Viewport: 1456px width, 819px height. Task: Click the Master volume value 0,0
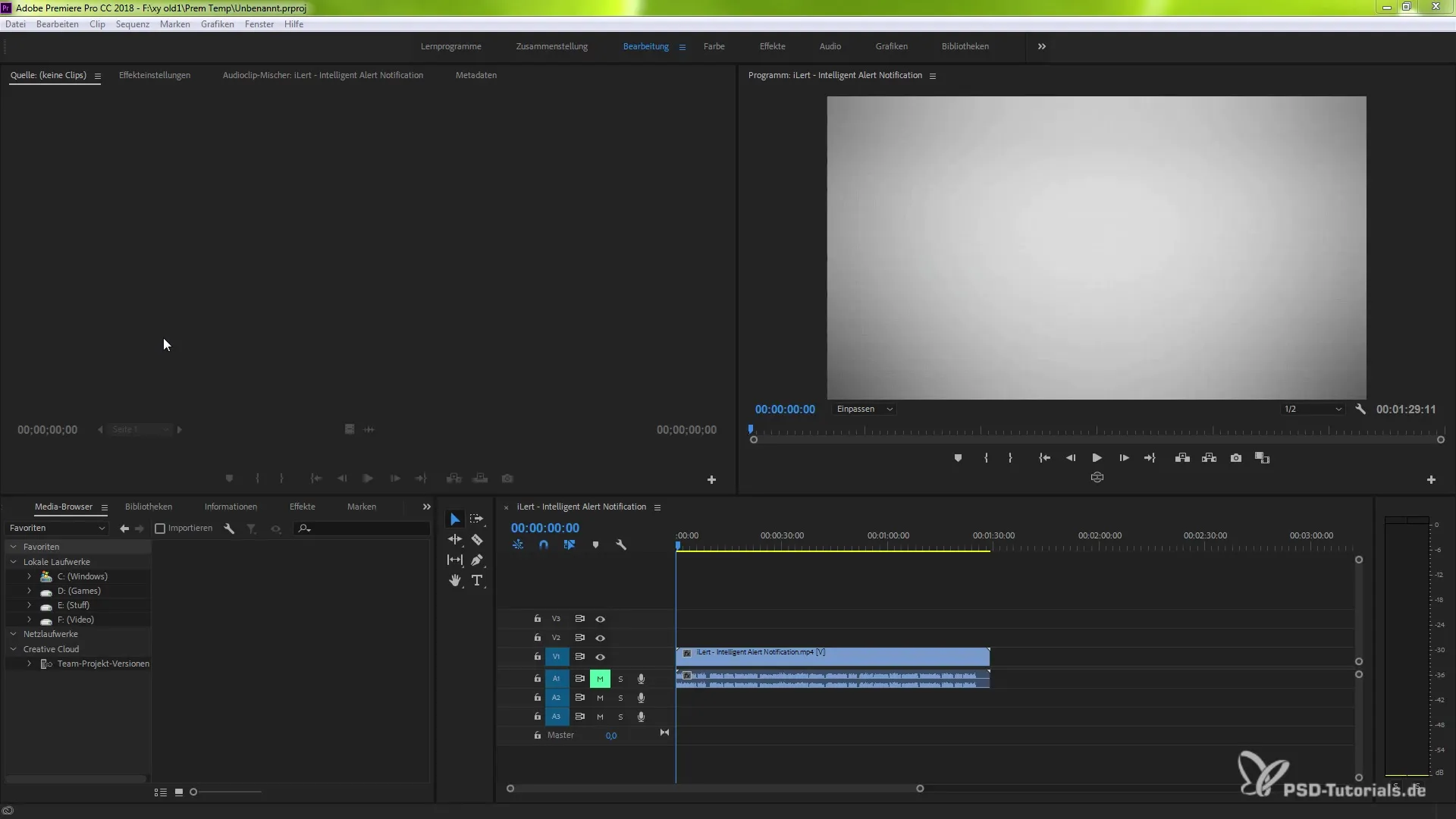(611, 736)
